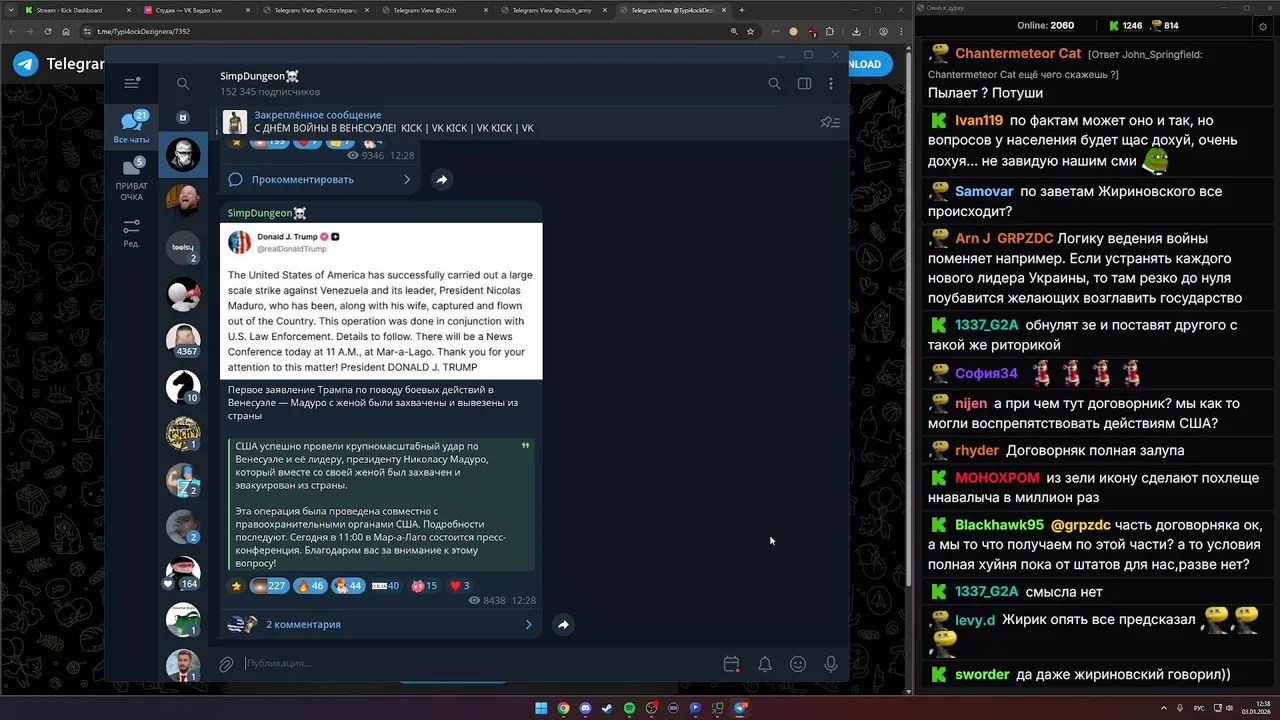Switch keyboard language 'РУС' in the tray
This screenshot has width=1280, height=720.
tap(1199, 708)
